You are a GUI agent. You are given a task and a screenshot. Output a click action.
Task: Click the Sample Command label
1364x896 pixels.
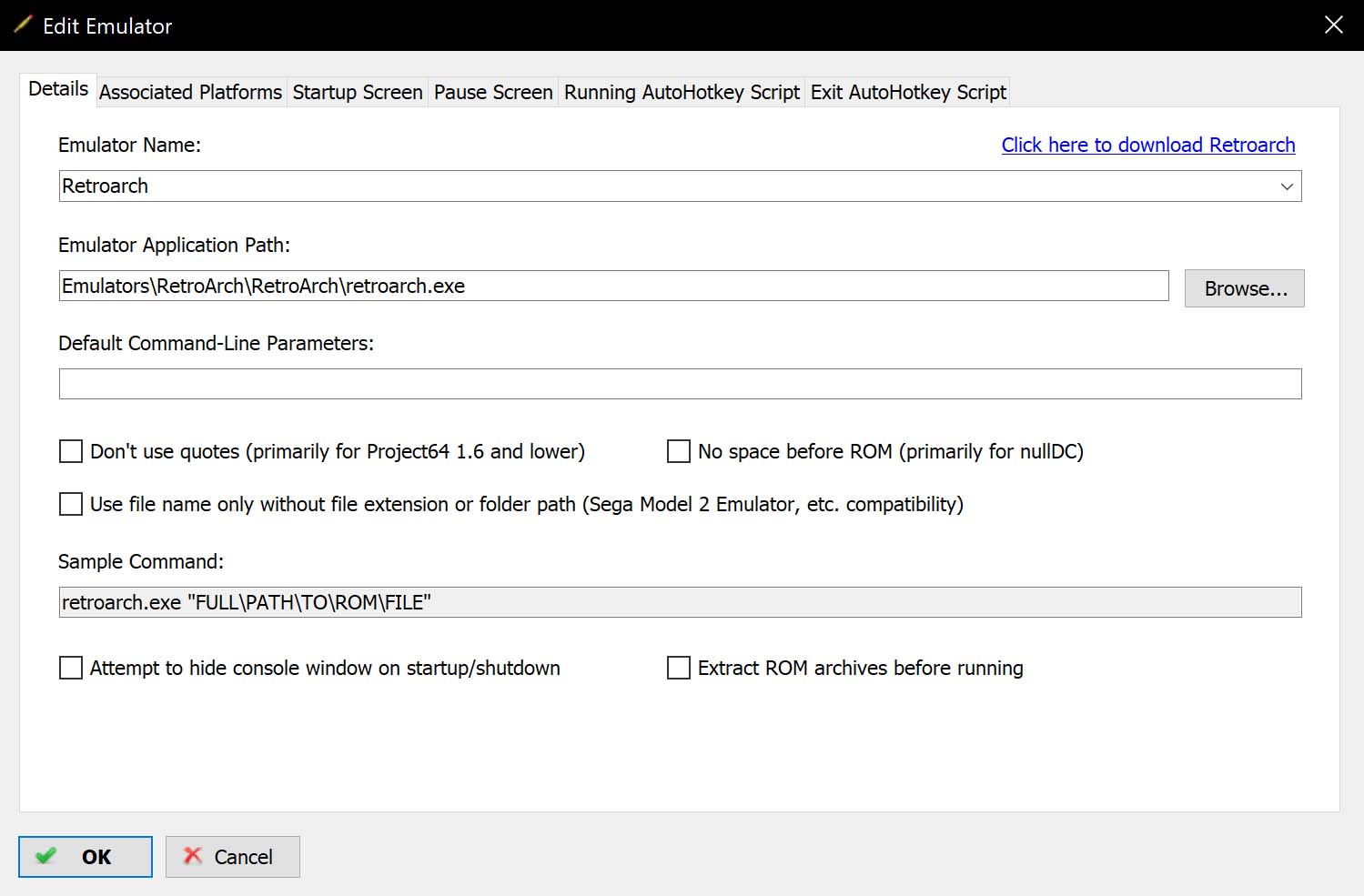141,561
